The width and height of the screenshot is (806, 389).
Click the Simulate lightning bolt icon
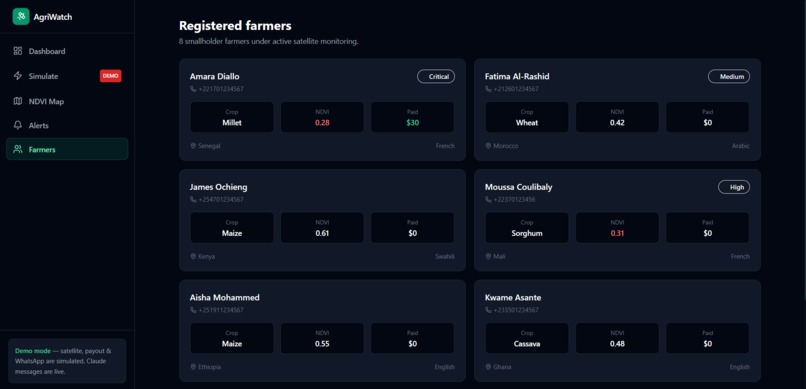[x=18, y=76]
